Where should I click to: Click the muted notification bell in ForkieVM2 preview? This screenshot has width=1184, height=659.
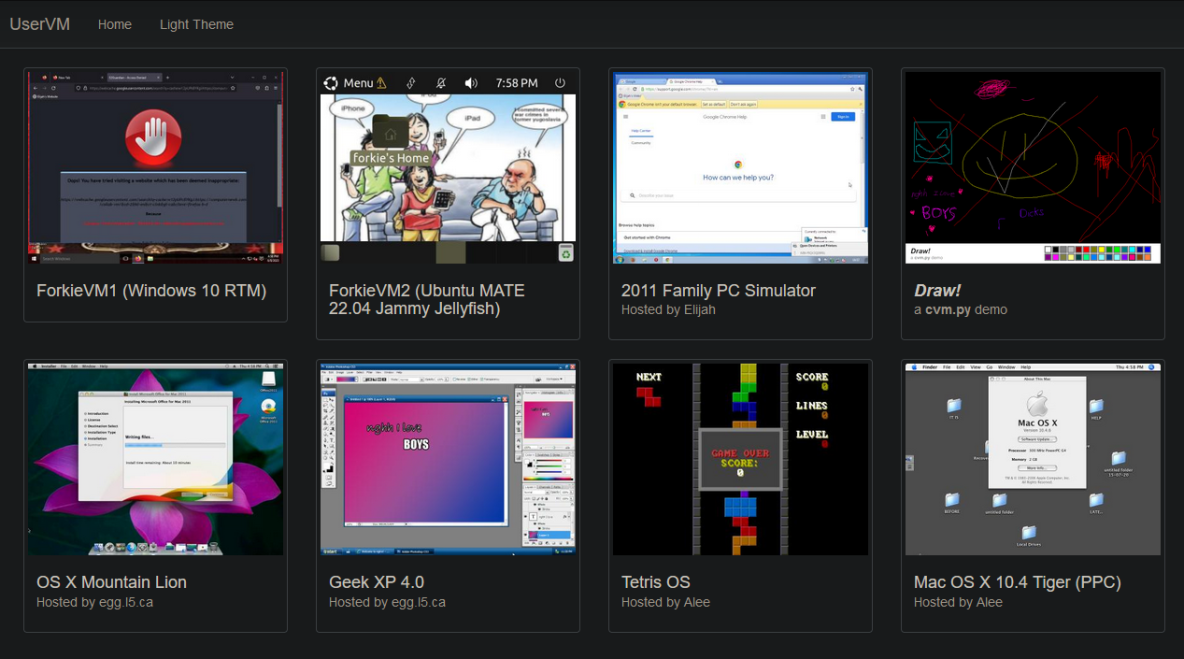coord(441,83)
